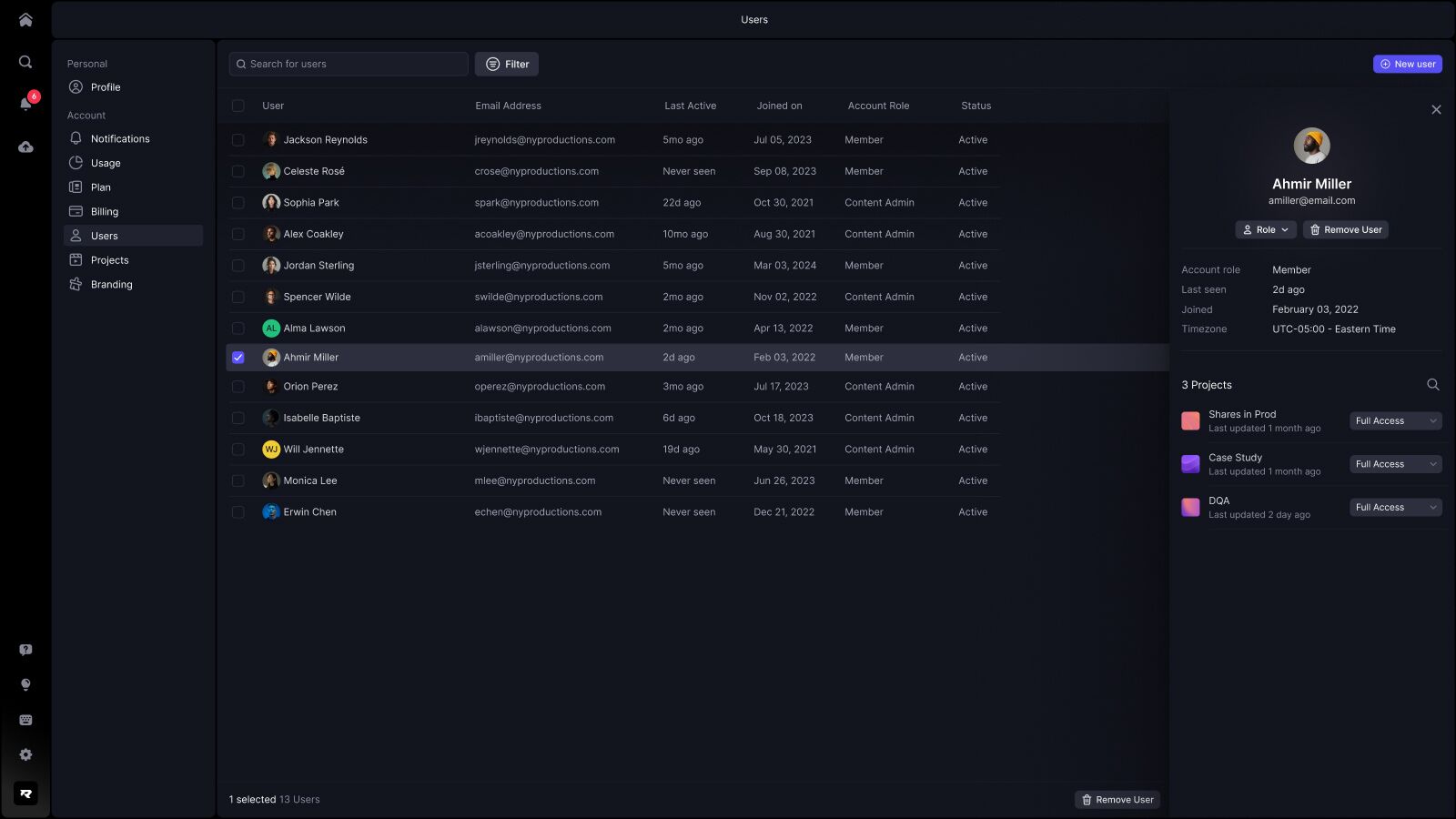Click the cloud upload icon

click(25, 147)
